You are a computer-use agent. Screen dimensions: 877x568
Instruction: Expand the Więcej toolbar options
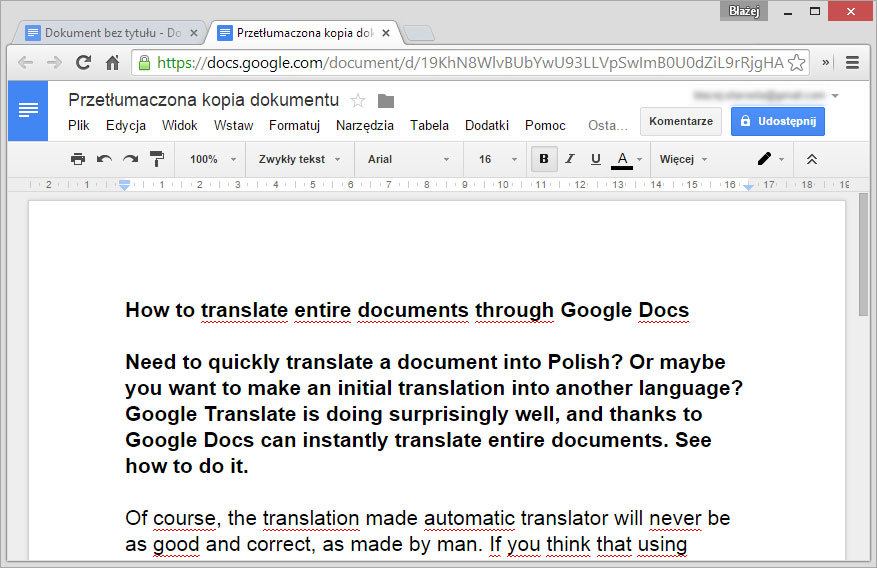(683, 159)
